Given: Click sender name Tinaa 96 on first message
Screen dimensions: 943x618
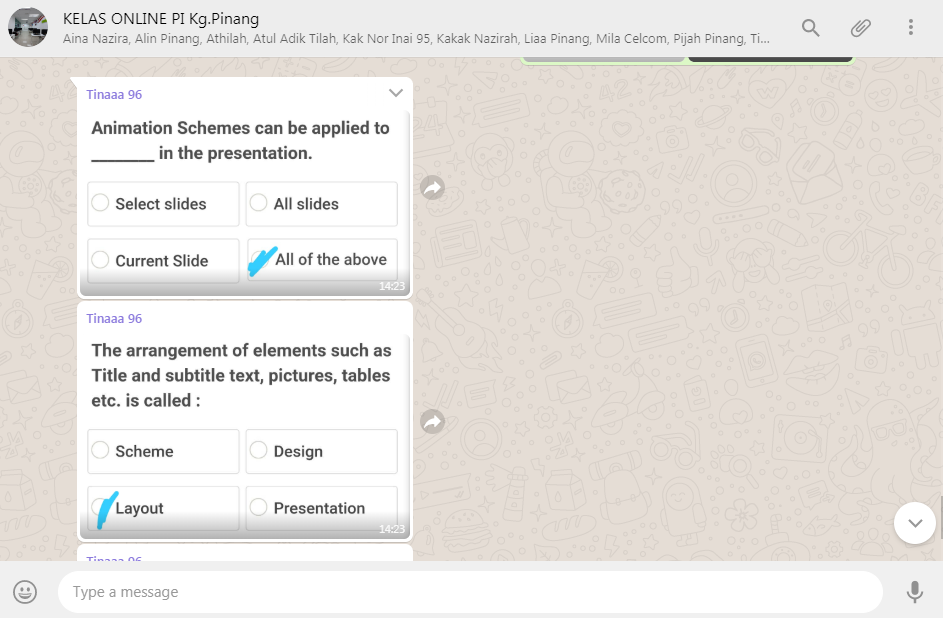Looking at the screenshot, I should pyautogui.click(x=114, y=95).
